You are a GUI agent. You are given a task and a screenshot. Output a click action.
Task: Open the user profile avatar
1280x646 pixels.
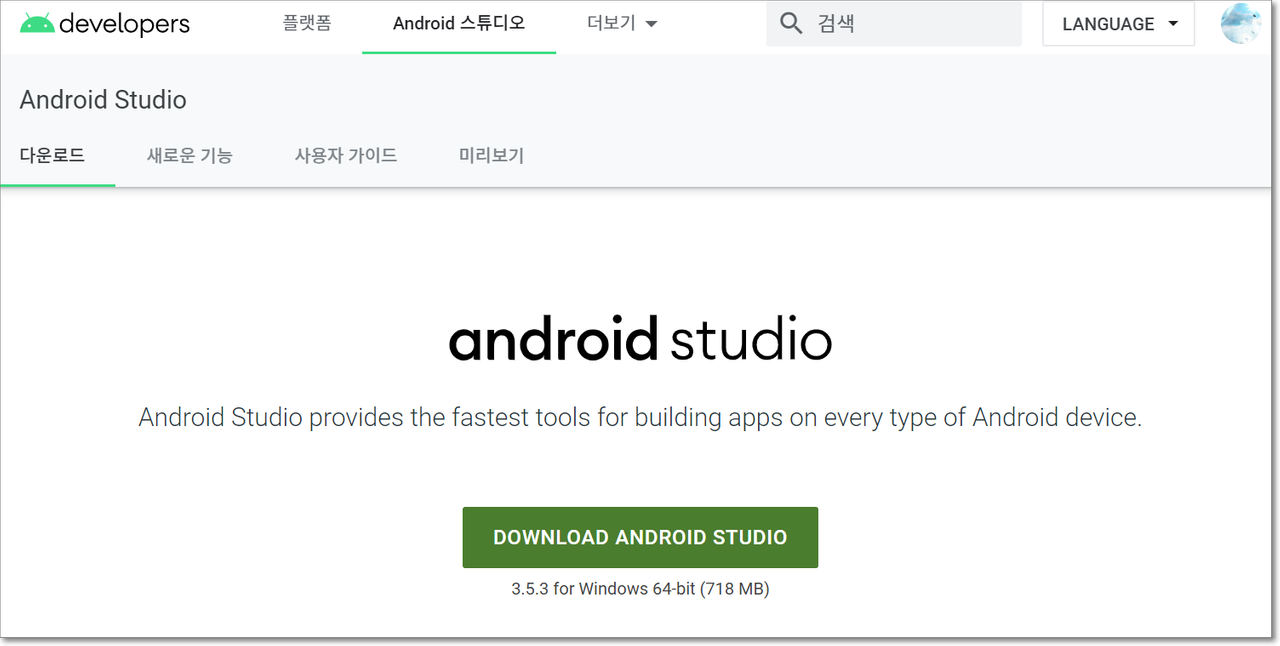1240,23
